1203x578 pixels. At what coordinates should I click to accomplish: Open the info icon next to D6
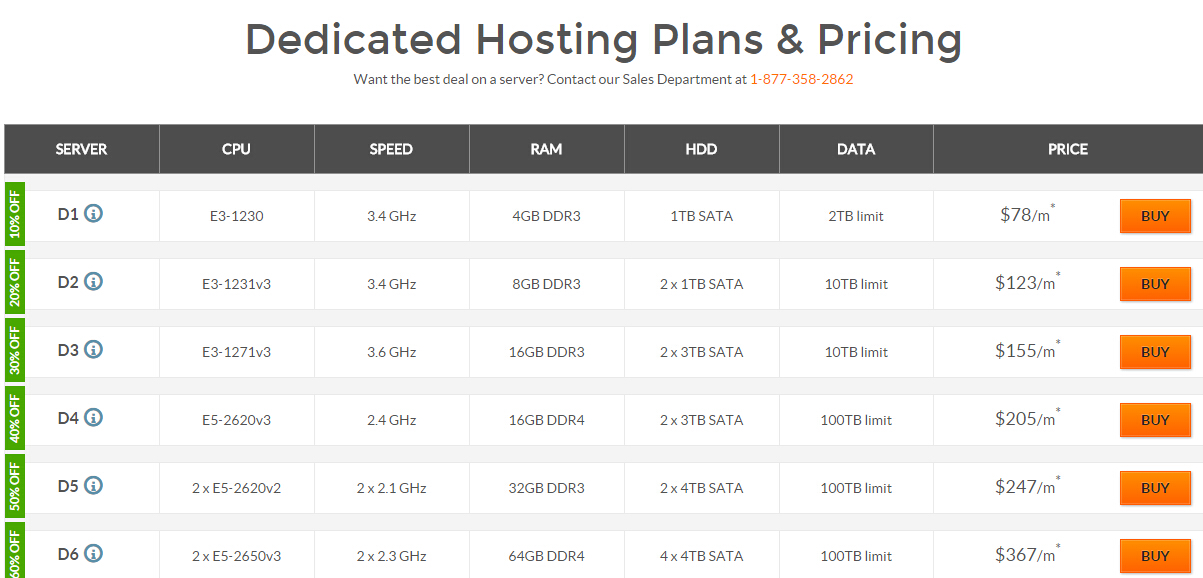point(93,554)
